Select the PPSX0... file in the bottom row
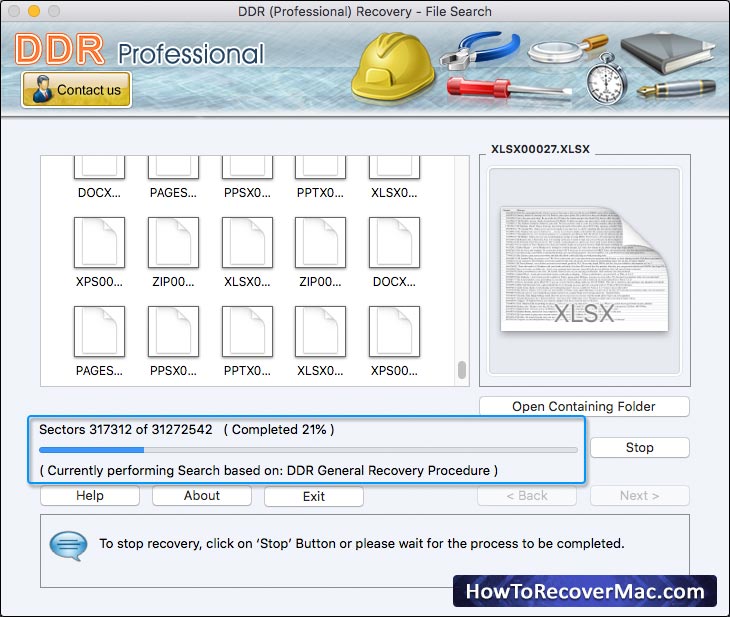 (173, 341)
